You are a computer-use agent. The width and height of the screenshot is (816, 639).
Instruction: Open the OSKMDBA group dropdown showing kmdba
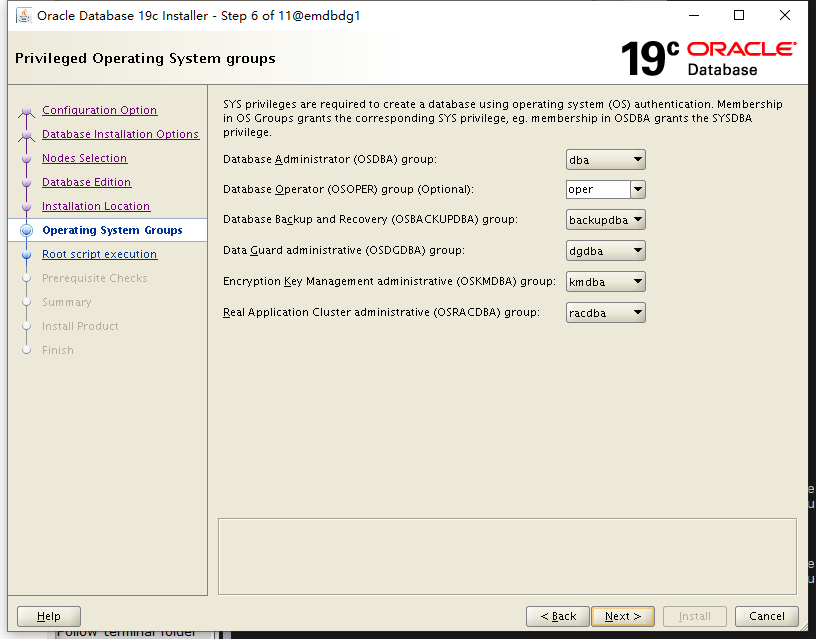click(606, 282)
